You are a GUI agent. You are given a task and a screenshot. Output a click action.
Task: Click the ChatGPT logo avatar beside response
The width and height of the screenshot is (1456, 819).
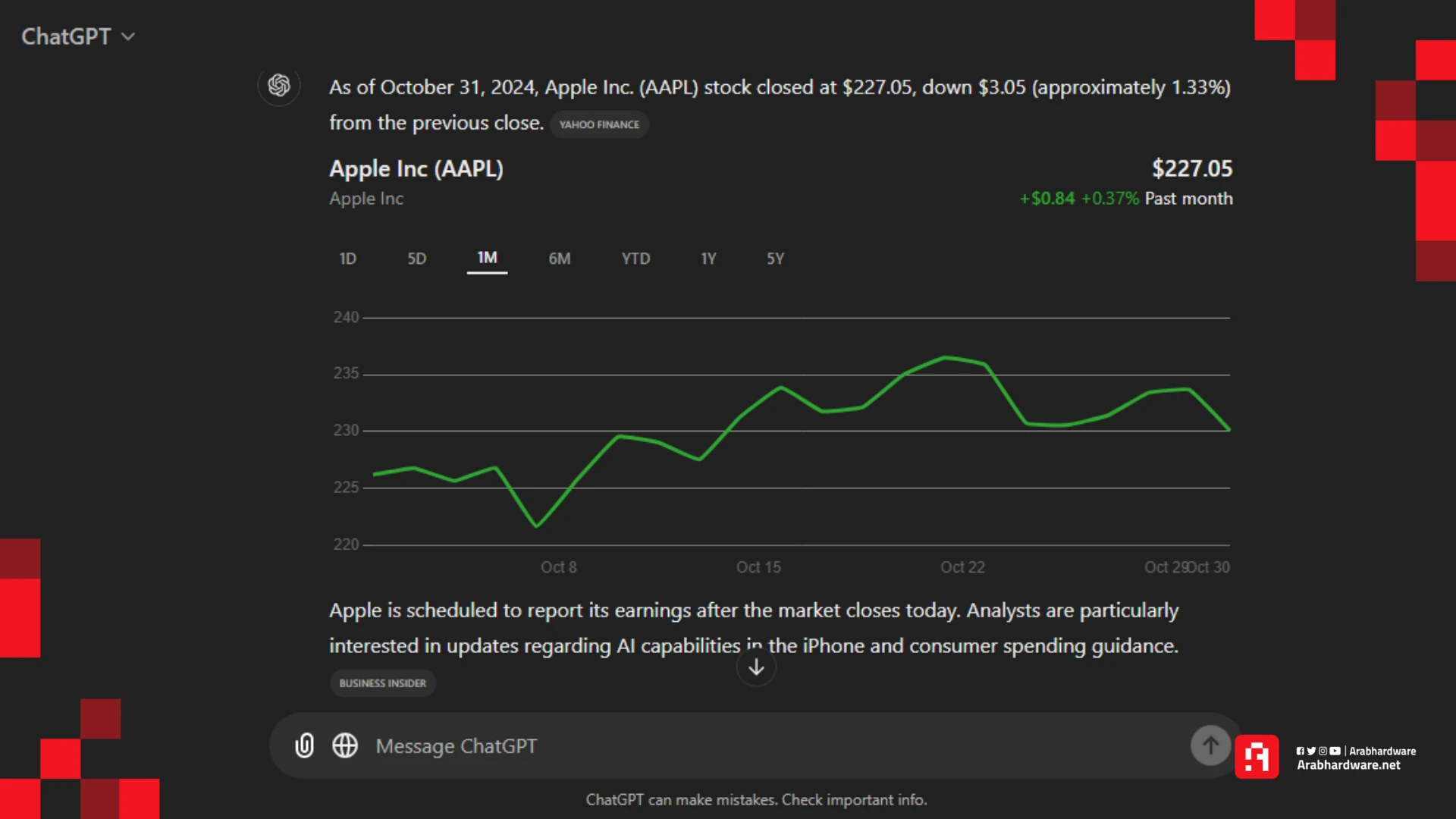coord(278,85)
